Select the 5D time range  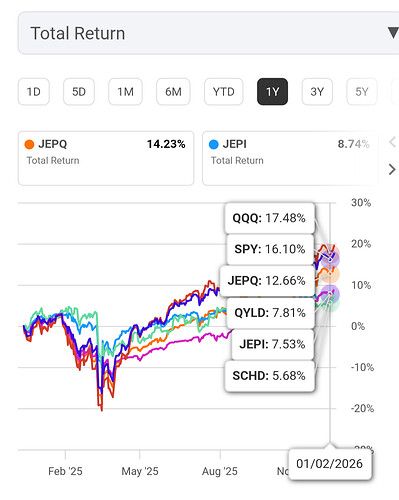(79, 92)
